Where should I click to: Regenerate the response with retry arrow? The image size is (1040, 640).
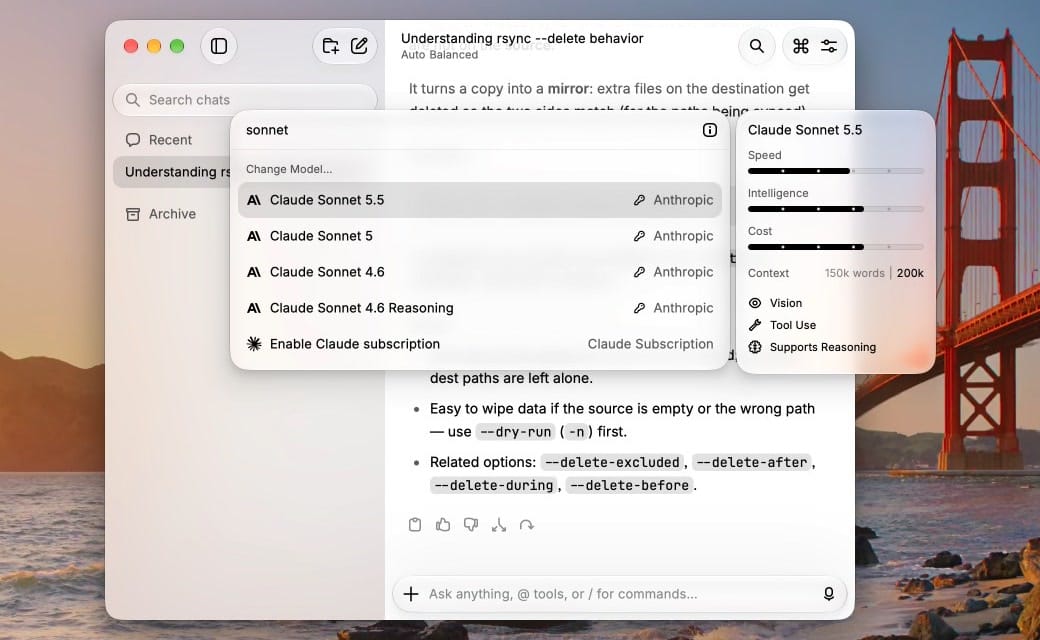pos(527,525)
